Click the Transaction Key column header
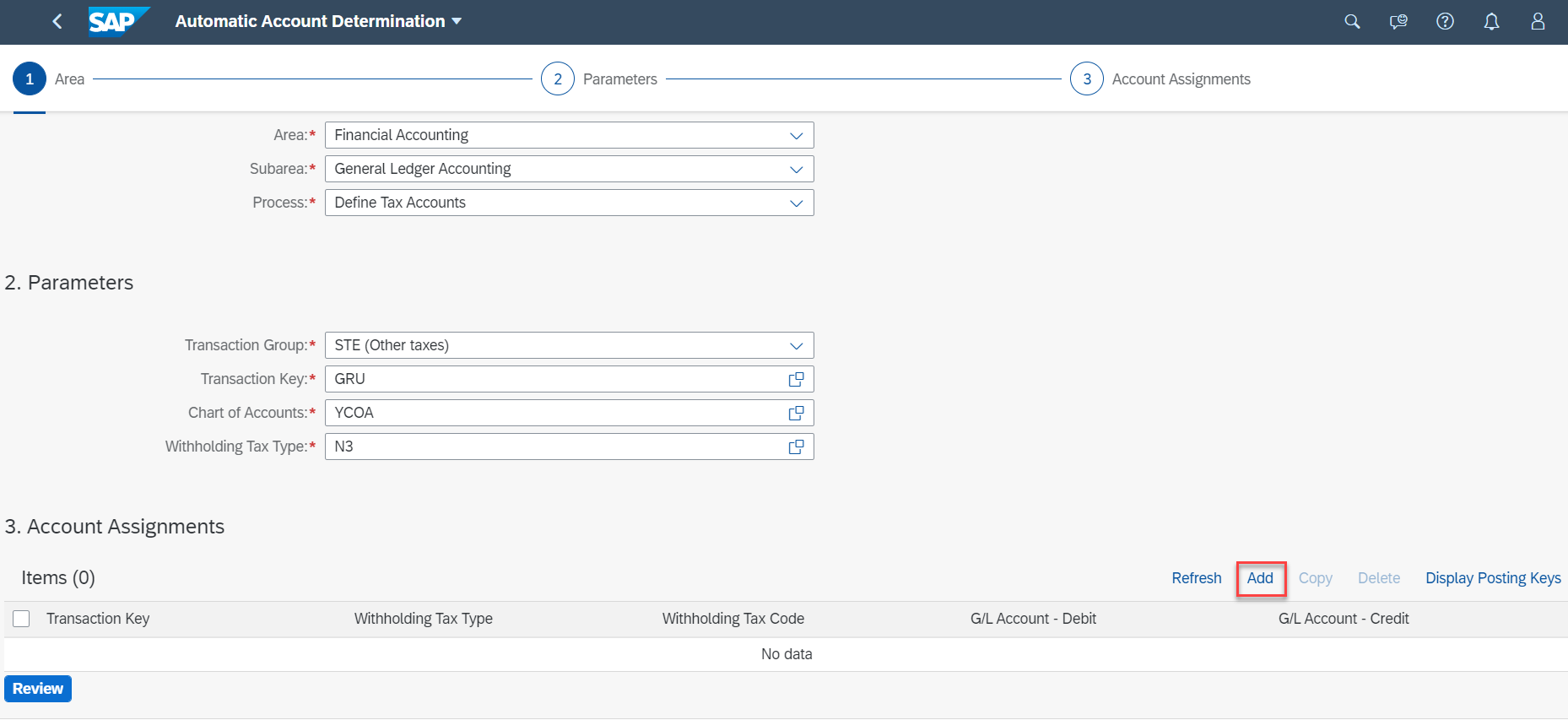1568x720 pixels. (x=98, y=619)
